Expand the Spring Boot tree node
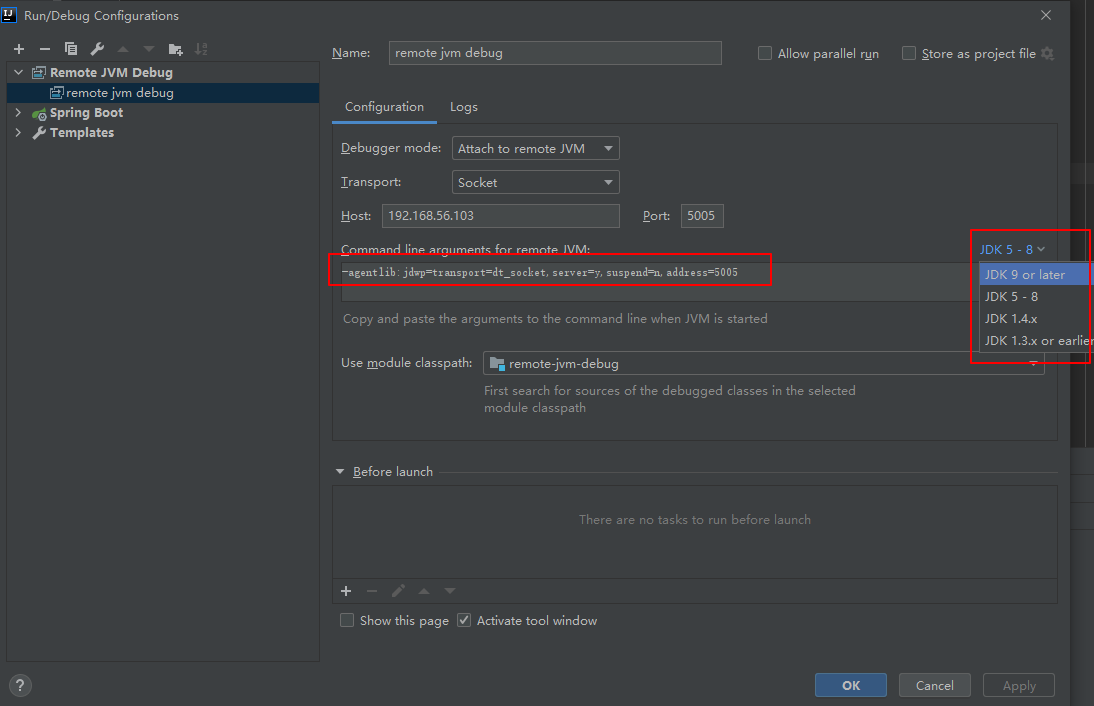This screenshot has height=706, width=1094. (19, 112)
